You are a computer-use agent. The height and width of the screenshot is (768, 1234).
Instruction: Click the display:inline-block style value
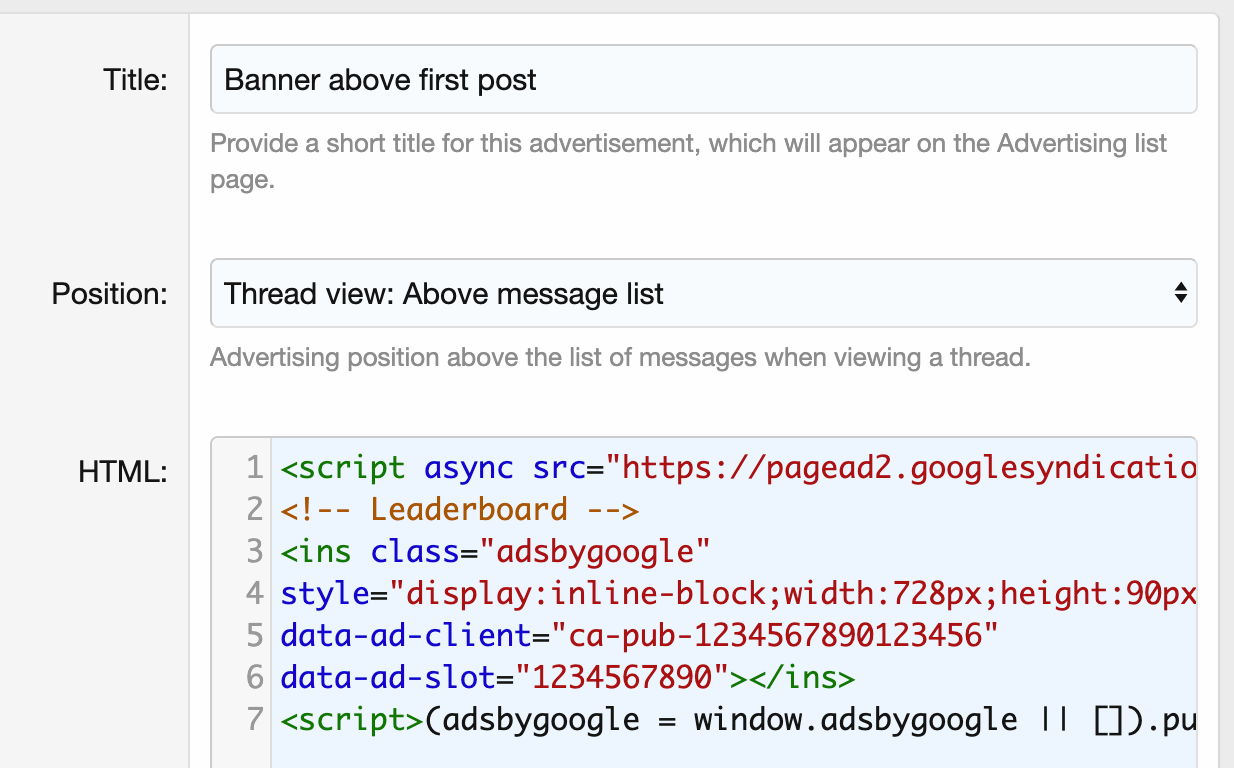click(590, 593)
